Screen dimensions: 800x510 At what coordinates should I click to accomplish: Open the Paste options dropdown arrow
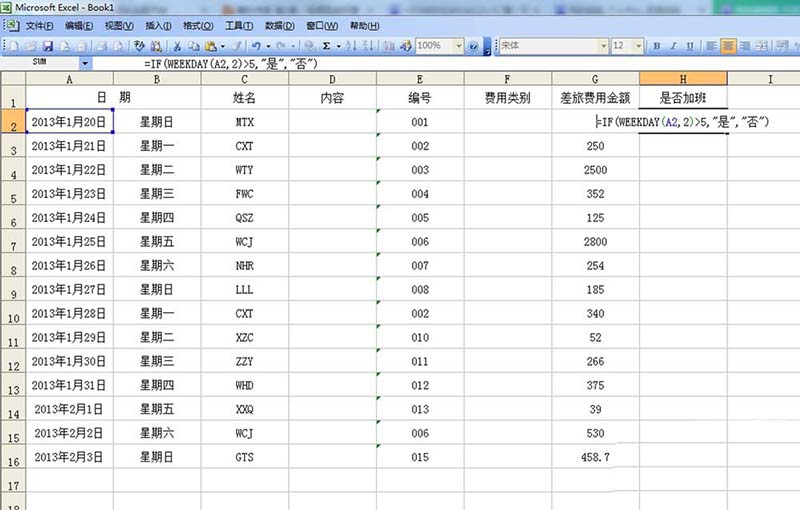(223, 46)
